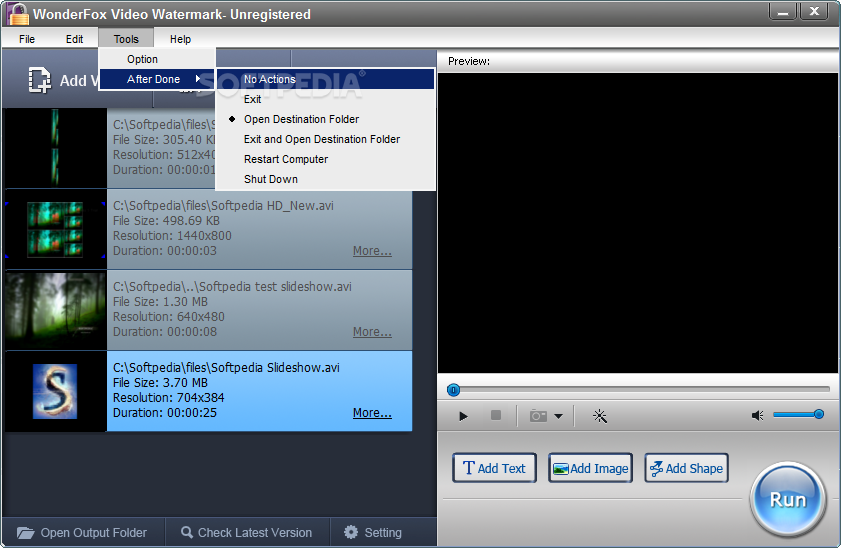Screen dimensions: 841x548
Task: Take a snapshot with the camera icon
Action: (x=538, y=416)
